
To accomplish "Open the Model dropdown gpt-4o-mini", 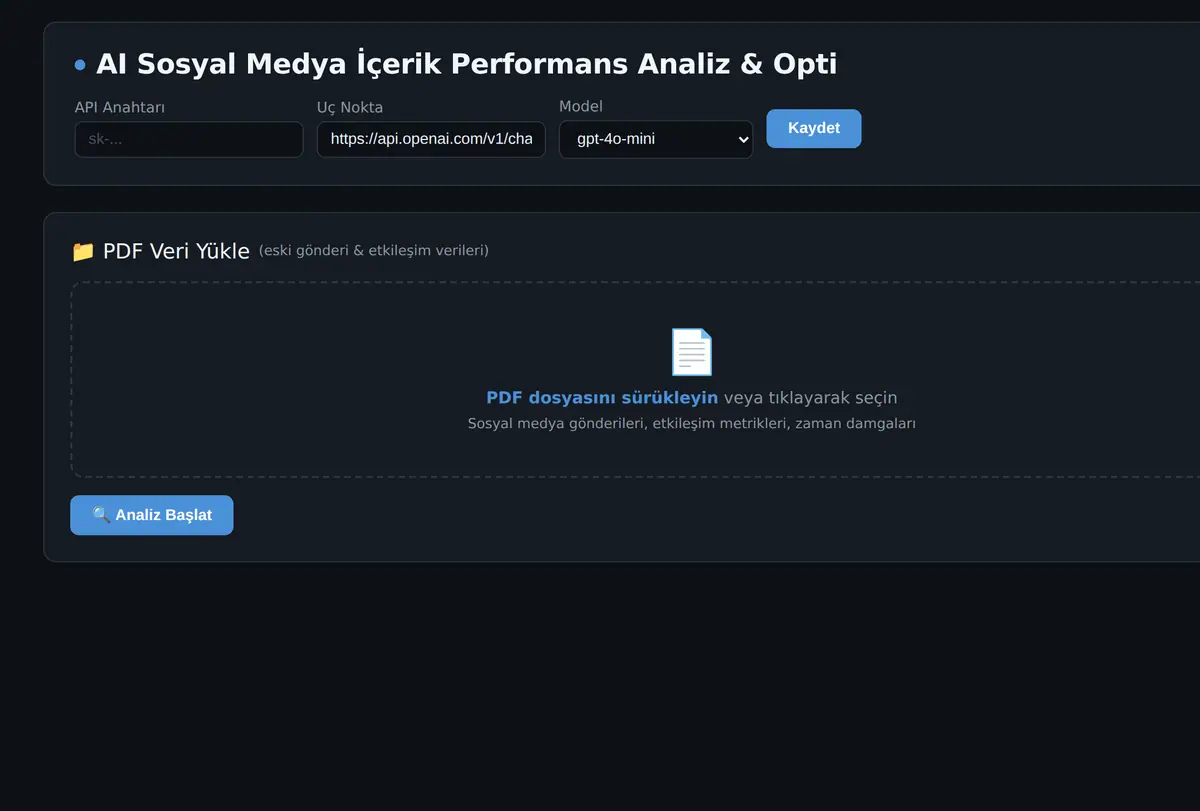I will 656,140.
